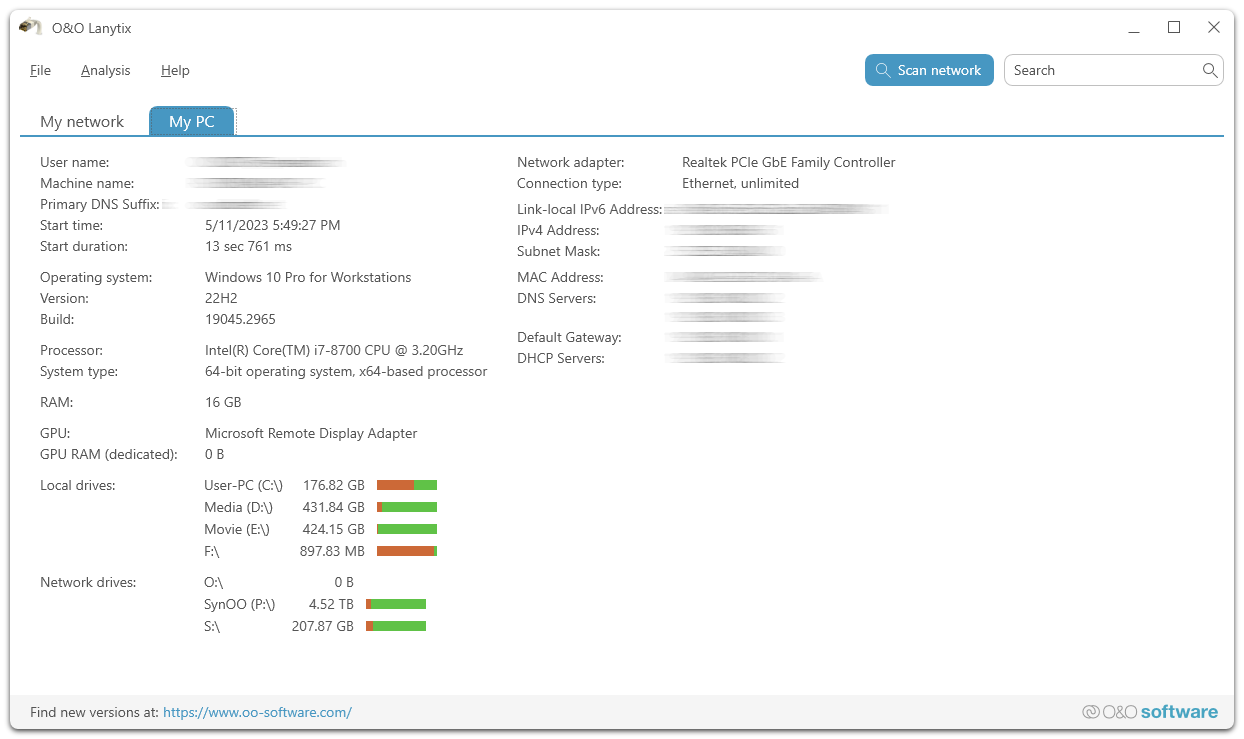Click the "User-PC (C:\)" drive name
This screenshot has width=1244, height=739.
coord(244,485)
